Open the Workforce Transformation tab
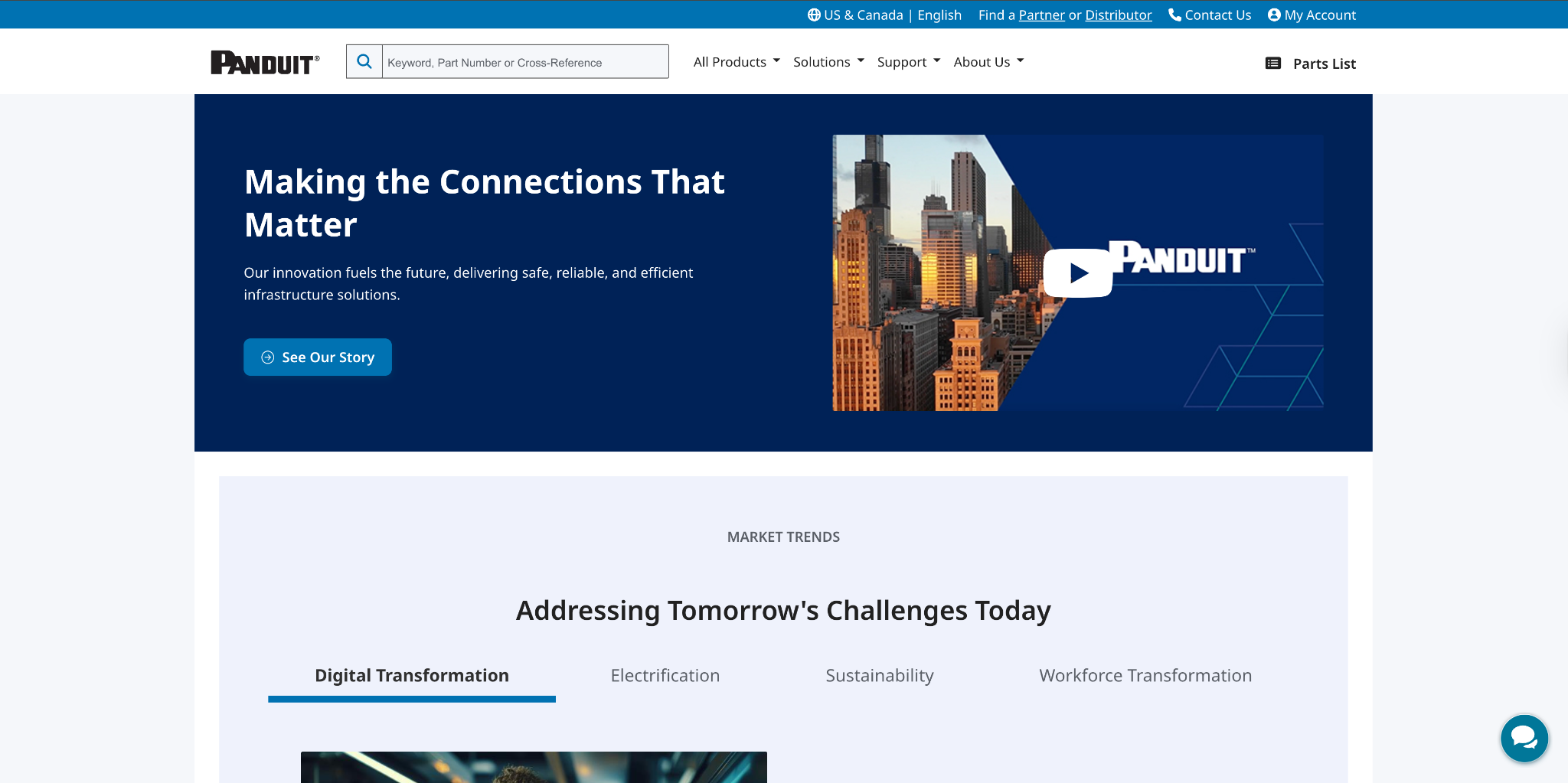 point(1145,675)
